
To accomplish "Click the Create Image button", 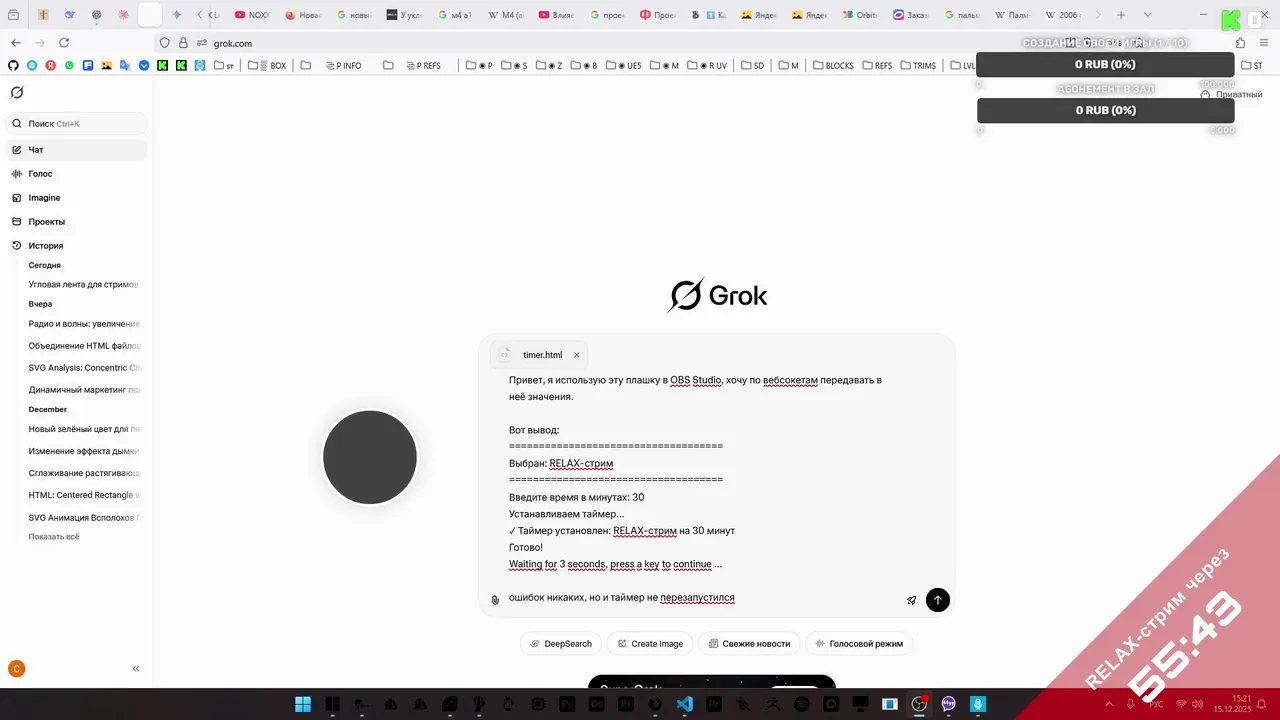I will point(649,644).
